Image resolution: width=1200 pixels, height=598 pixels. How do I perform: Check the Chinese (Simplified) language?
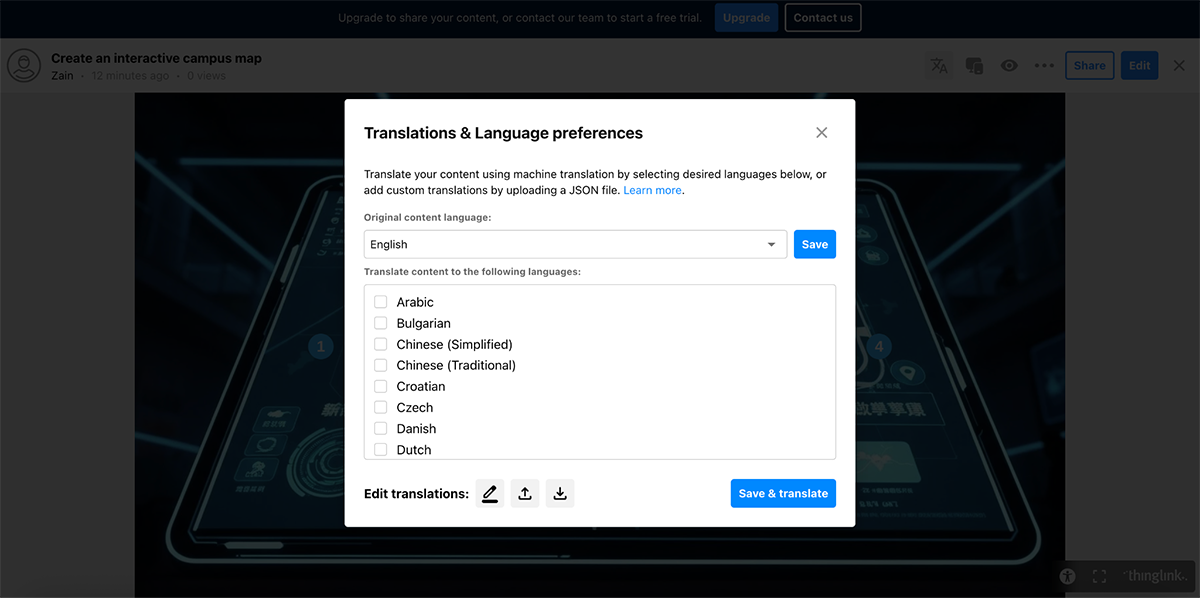[x=380, y=343]
